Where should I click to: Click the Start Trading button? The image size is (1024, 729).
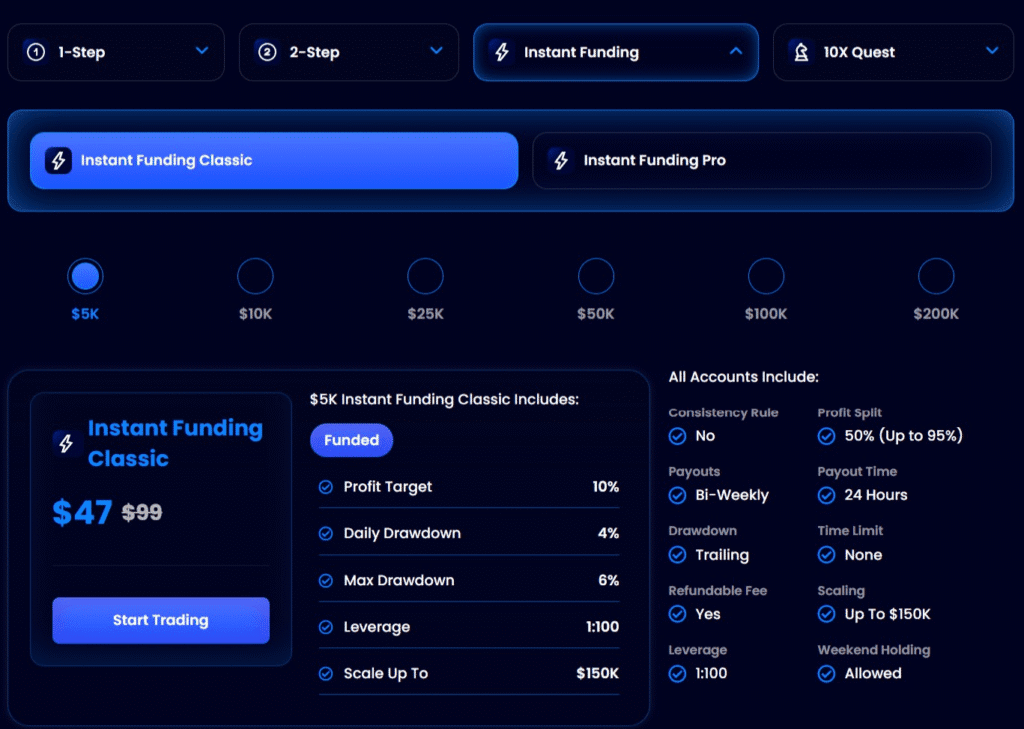point(160,620)
